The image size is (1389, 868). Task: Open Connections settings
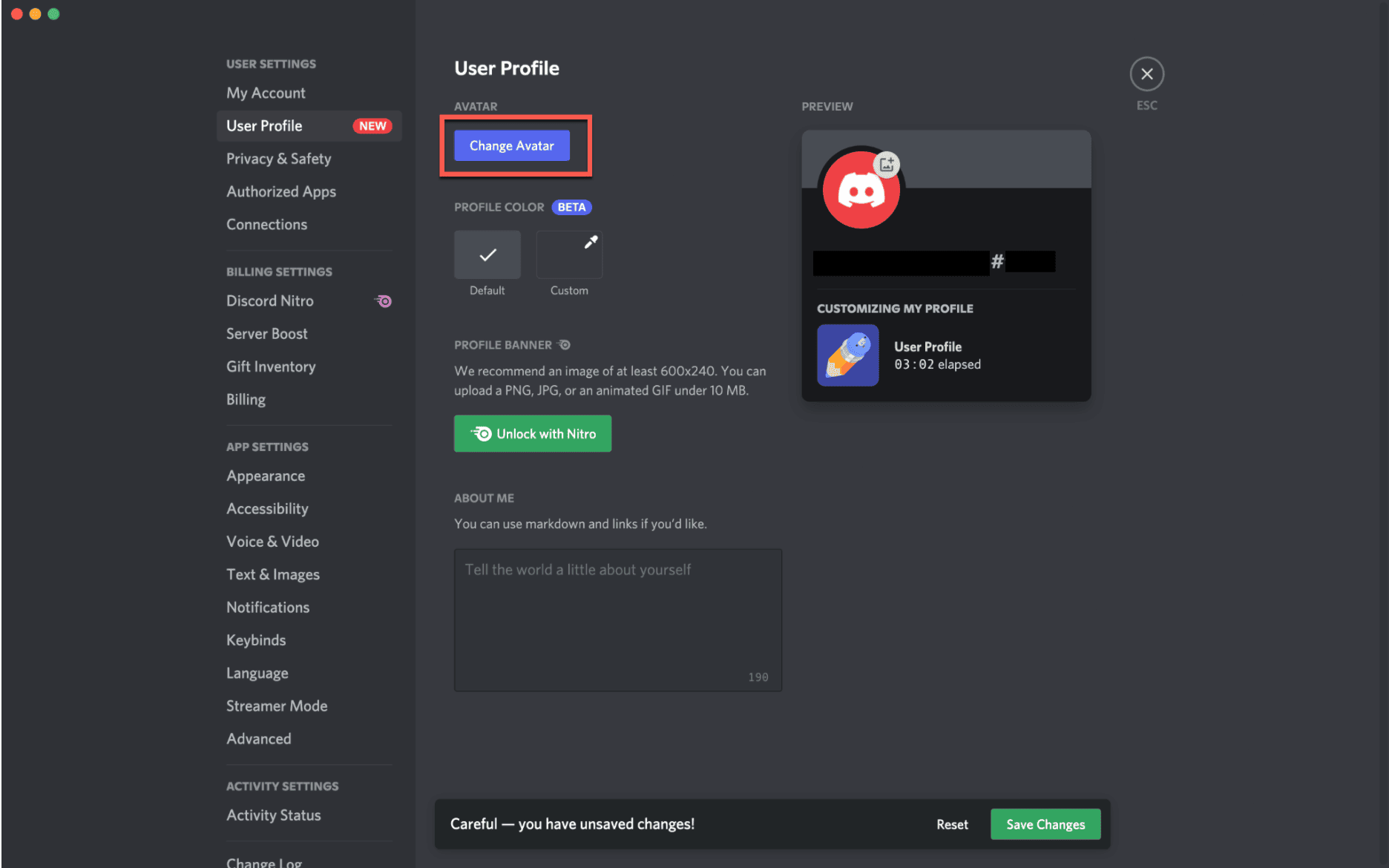[309, 224]
